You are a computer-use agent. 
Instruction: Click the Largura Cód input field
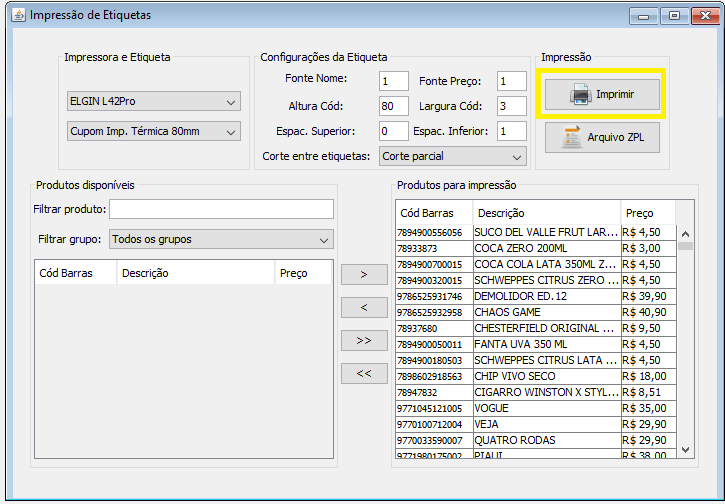(512, 106)
